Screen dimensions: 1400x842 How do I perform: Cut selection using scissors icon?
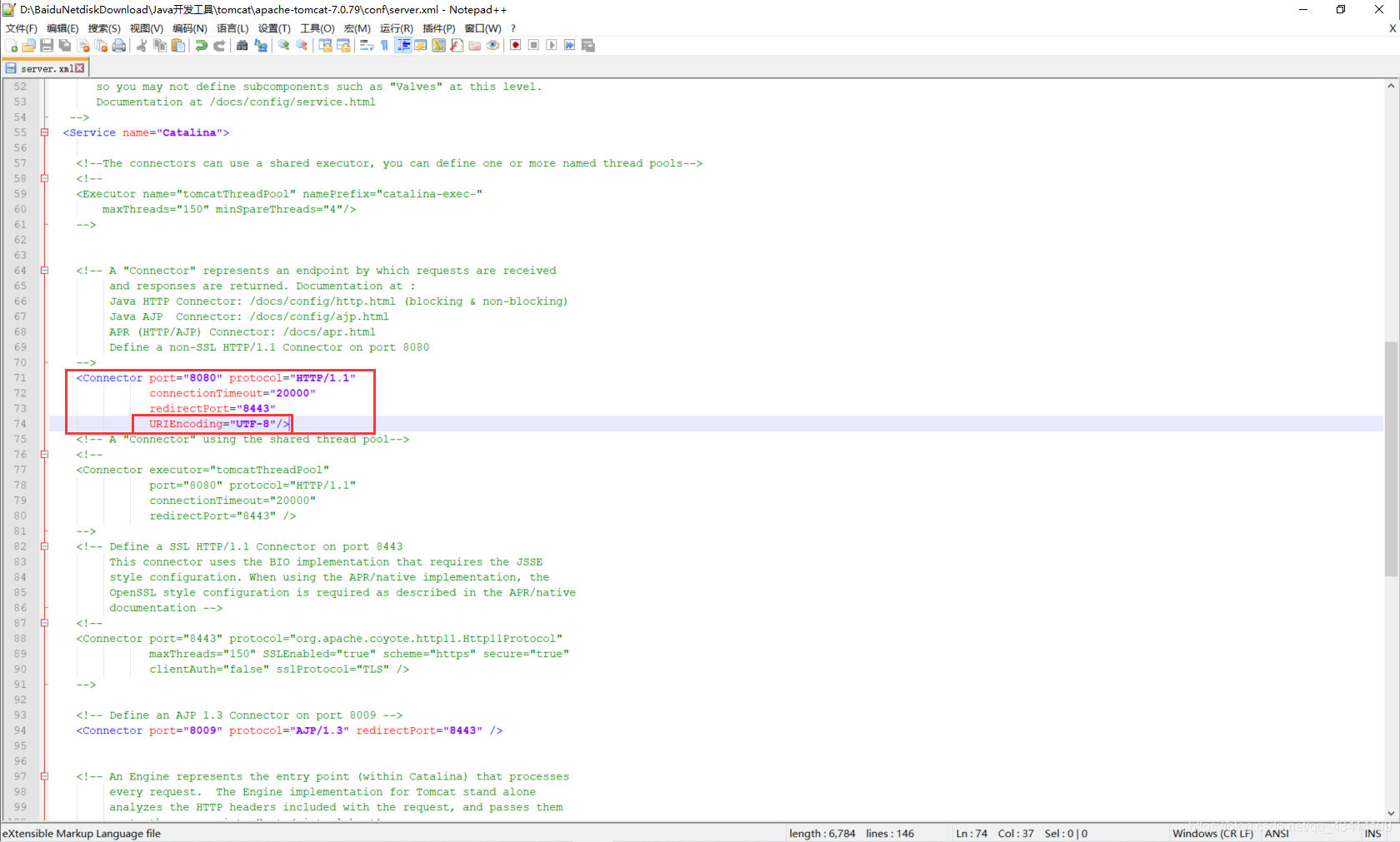142,45
